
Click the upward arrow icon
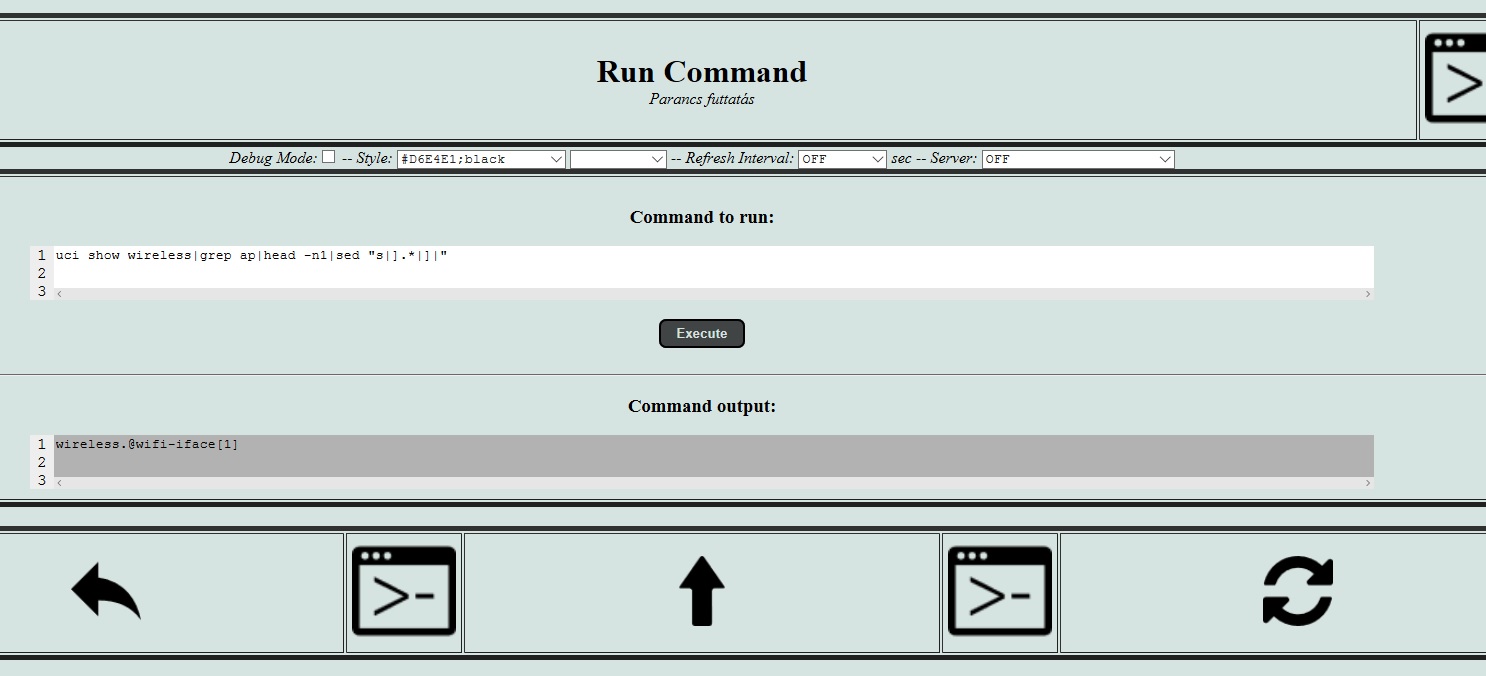(x=702, y=591)
